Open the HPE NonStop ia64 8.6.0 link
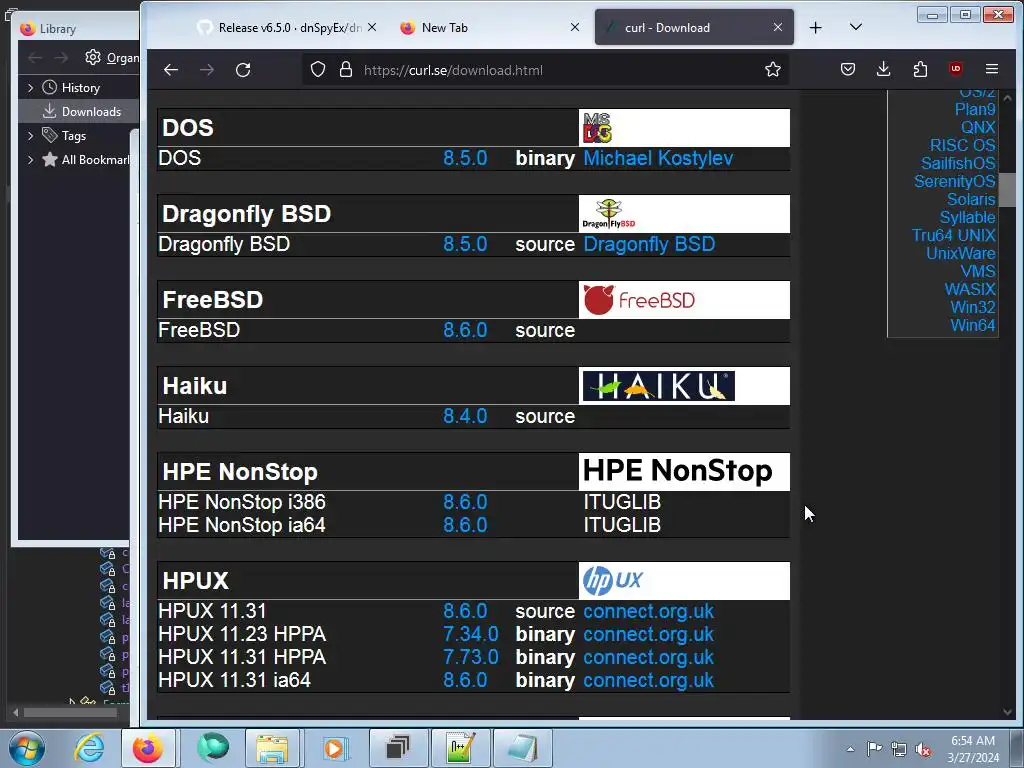Viewport: 1024px width, 768px height. pyautogui.click(x=465, y=525)
